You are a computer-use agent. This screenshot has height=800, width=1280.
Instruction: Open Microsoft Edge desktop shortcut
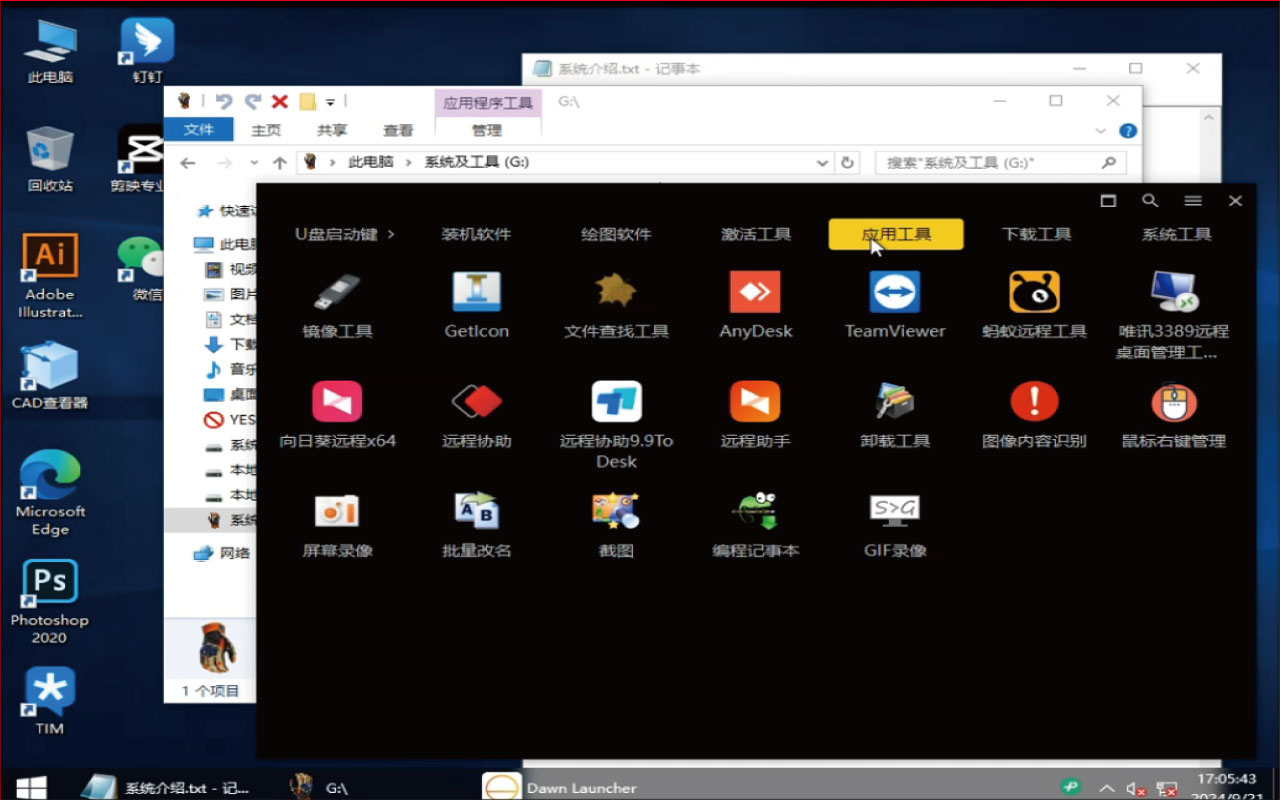tap(50, 493)
